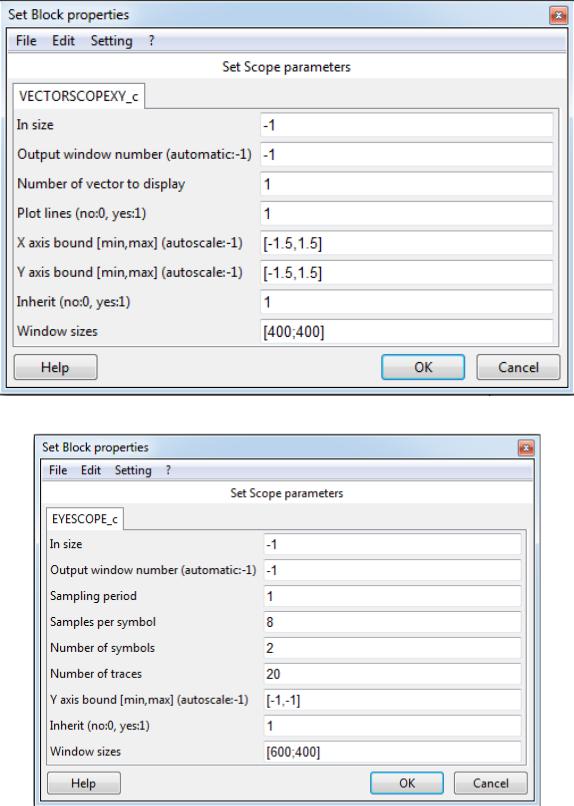
Task: Click Inherit field in VECTORSCOPEXY_c dialog
Action: (x=406, y=302)
